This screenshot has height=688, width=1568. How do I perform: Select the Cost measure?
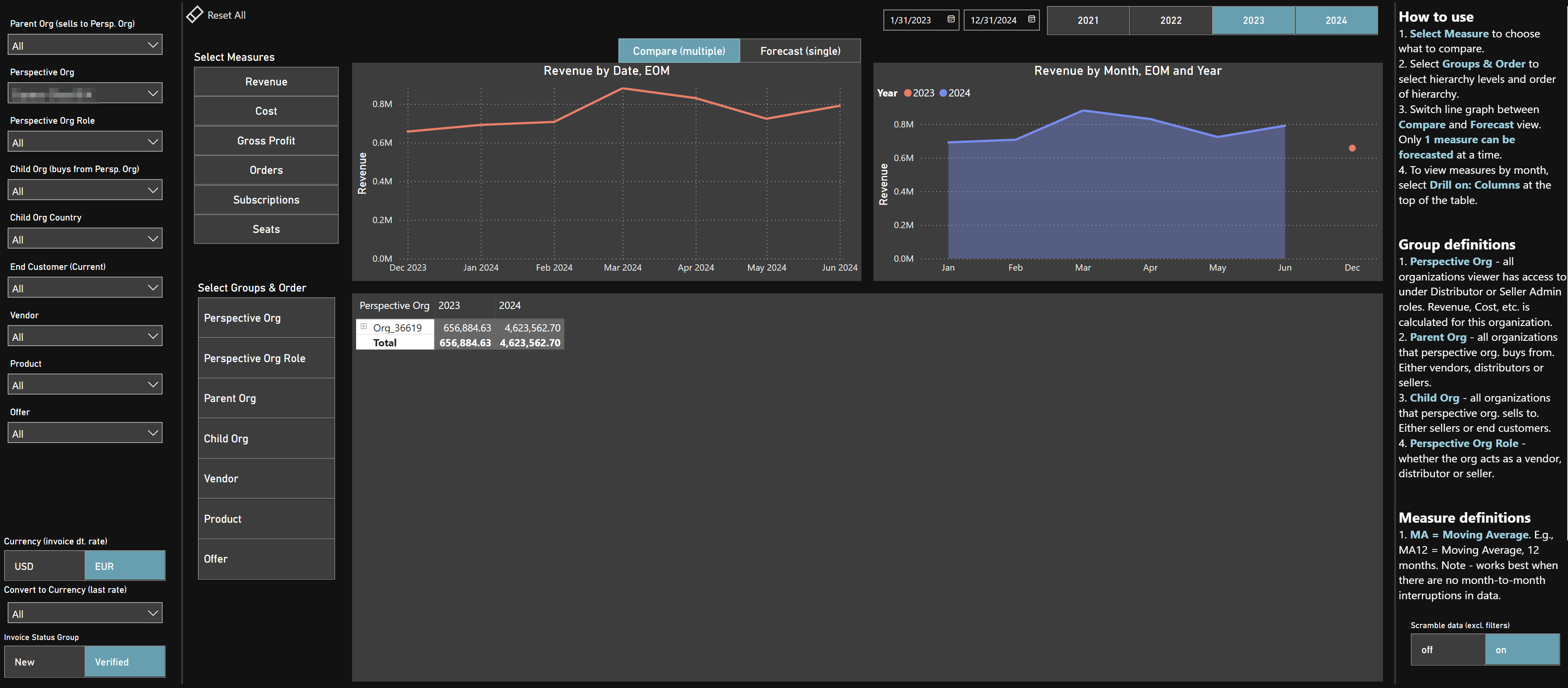coord(266,111)
